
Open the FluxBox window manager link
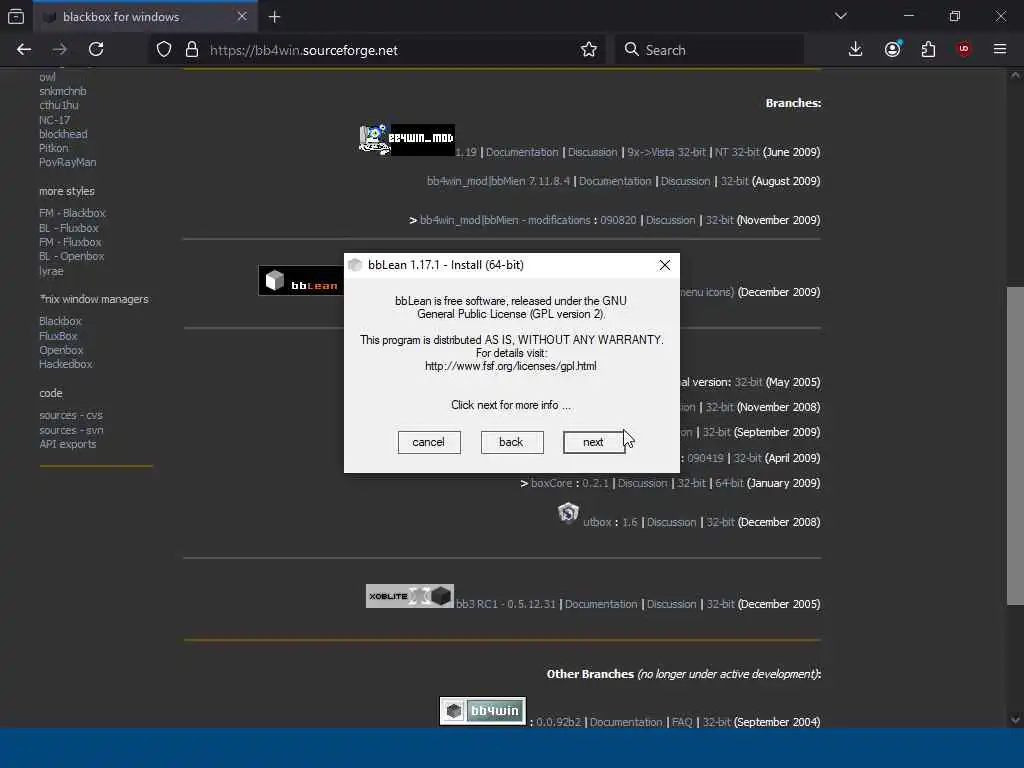click(58, 336)
